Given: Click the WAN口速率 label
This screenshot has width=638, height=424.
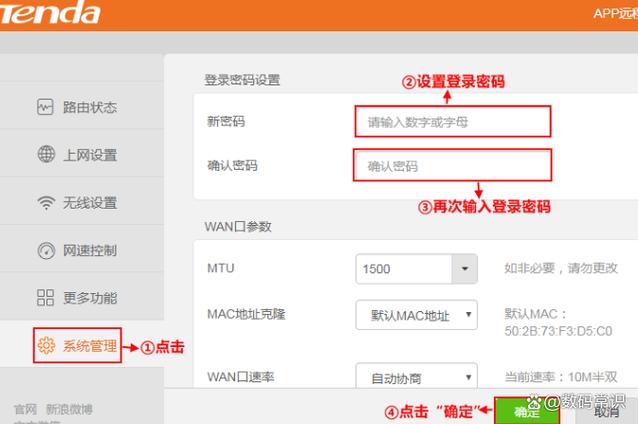Looking at the screenshot, I should [x=240, y=377].
